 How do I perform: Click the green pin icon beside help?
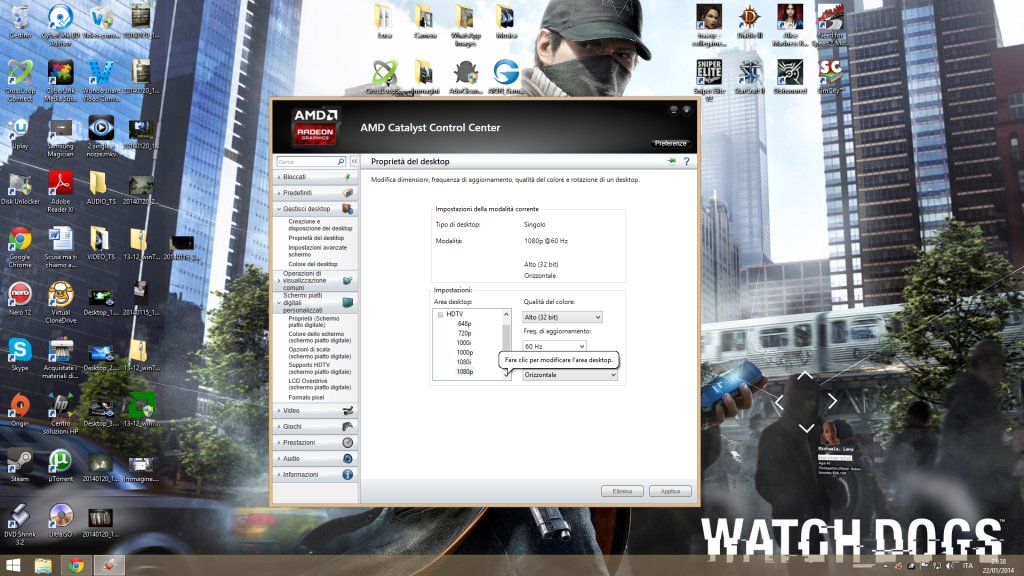tap(671, 161)
